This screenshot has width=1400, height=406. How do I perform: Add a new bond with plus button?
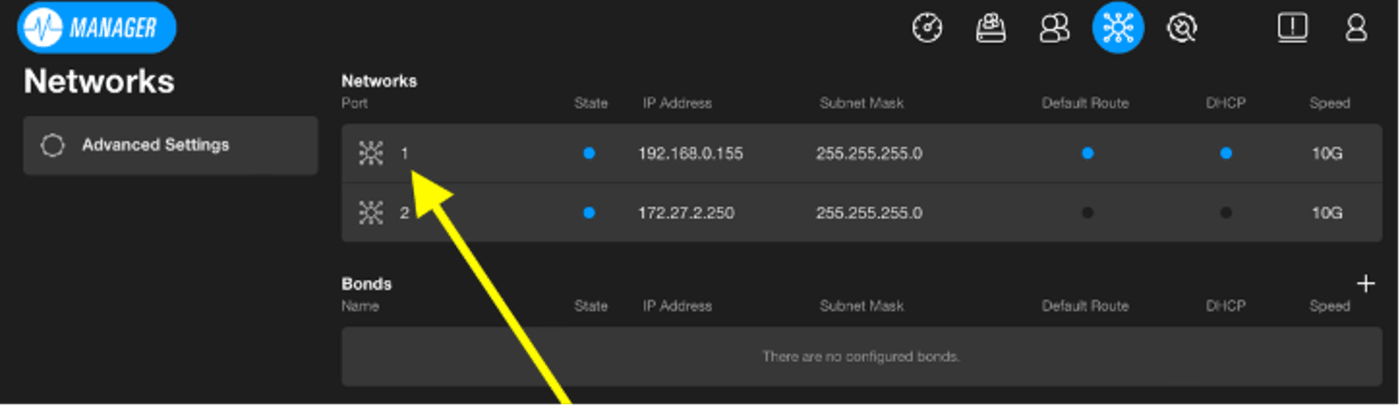pos(1365,284)
